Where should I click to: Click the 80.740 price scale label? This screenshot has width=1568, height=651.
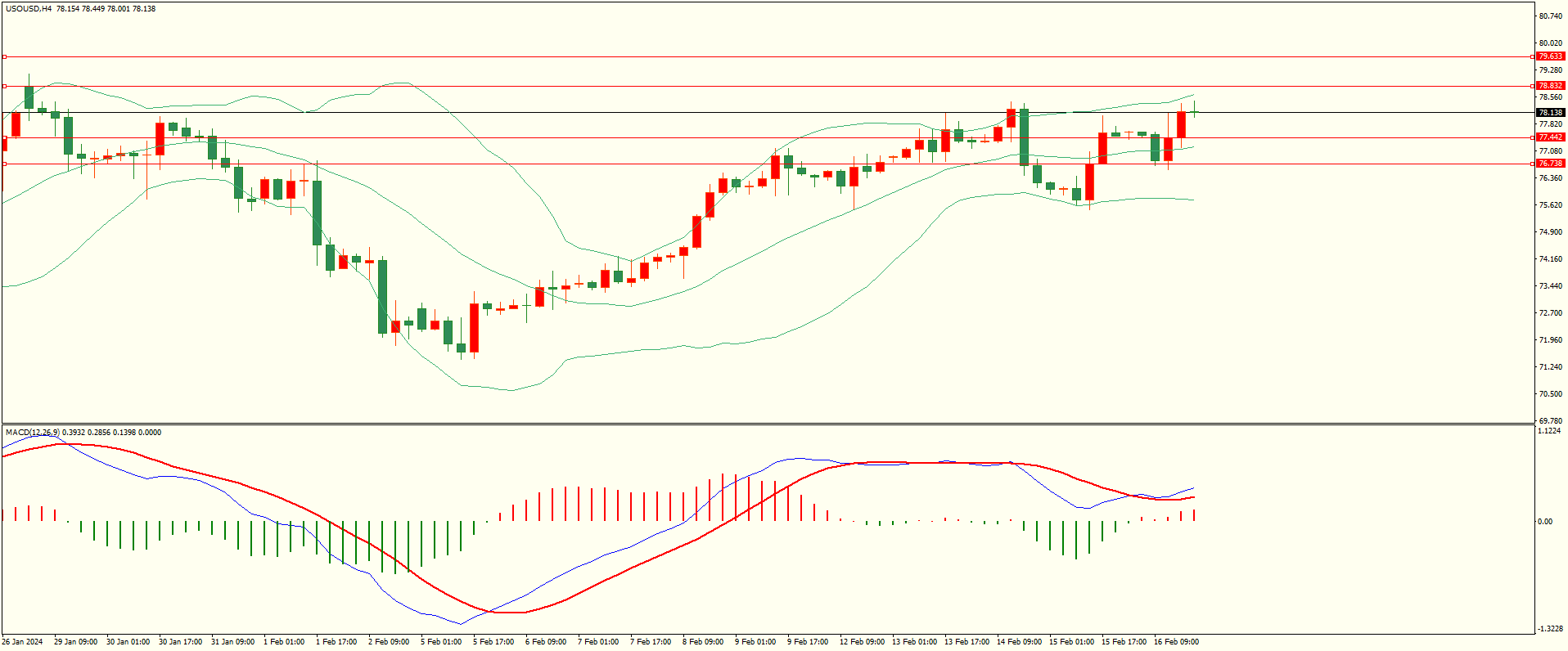(x=1550, y=16)
